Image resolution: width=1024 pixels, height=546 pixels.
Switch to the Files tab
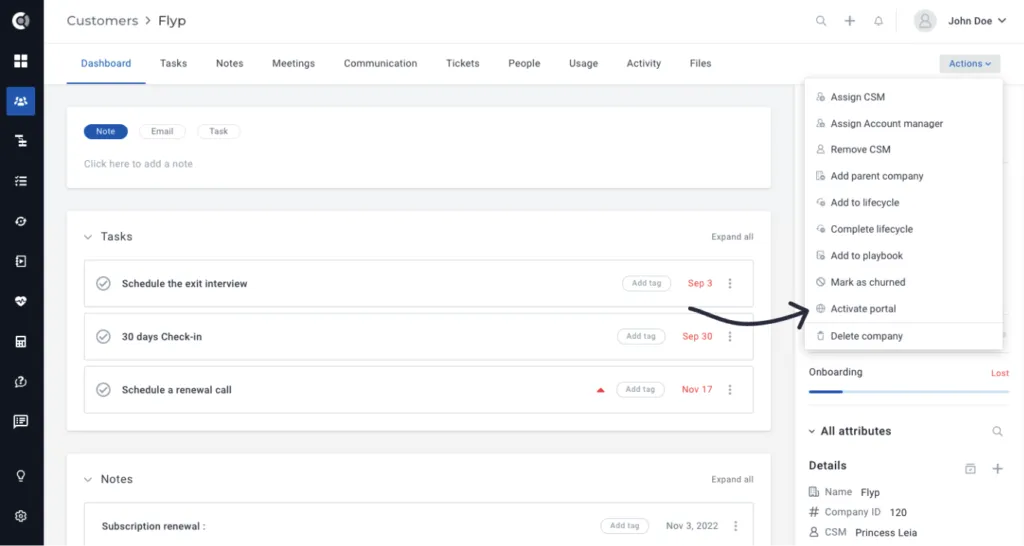click(x=700, y=63)
